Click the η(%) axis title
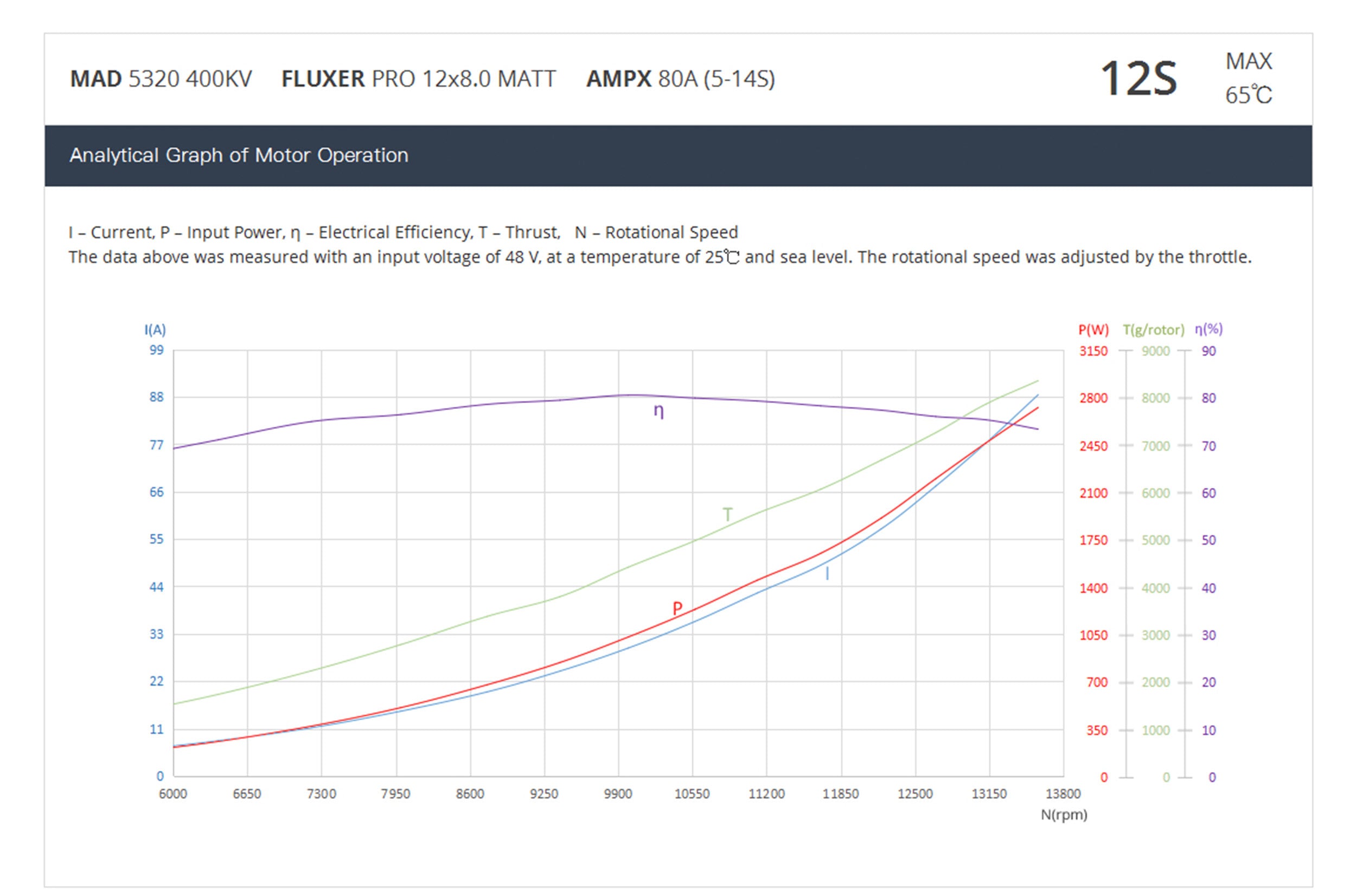Image resolution: width=1356 pixels, height=896 pixels. tap(1208, 329)
